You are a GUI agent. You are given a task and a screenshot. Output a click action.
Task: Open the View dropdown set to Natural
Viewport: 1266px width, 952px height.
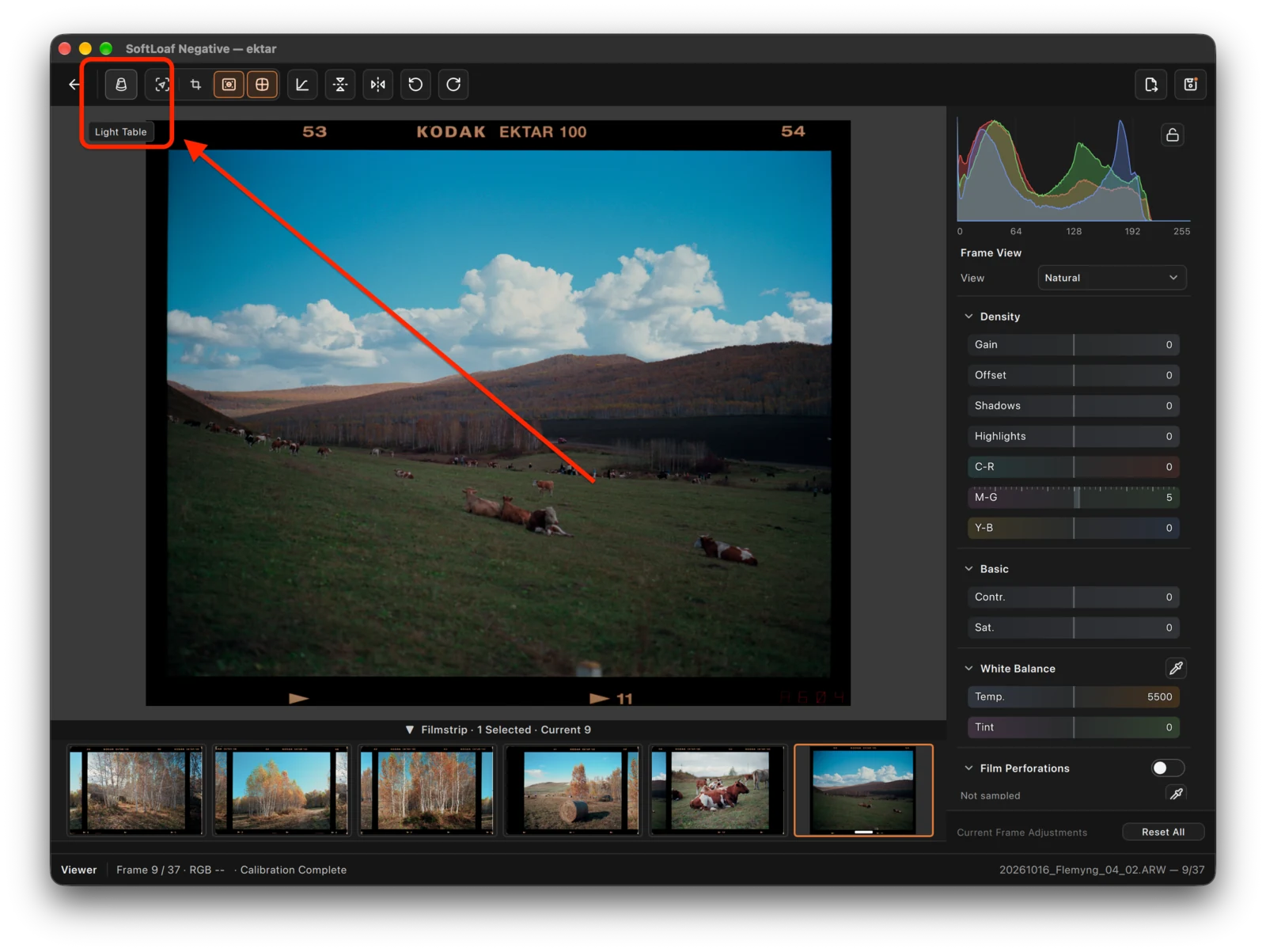1112,278
